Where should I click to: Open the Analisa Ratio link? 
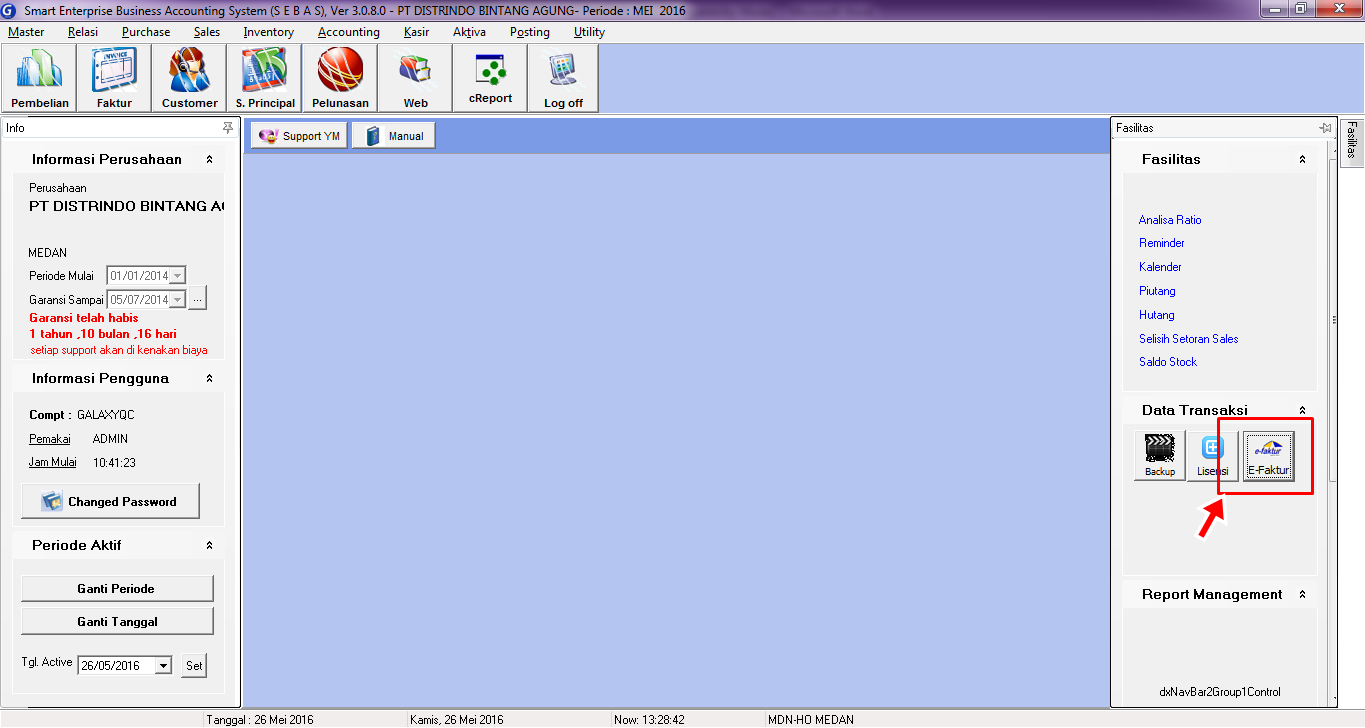pos(1170,220)
